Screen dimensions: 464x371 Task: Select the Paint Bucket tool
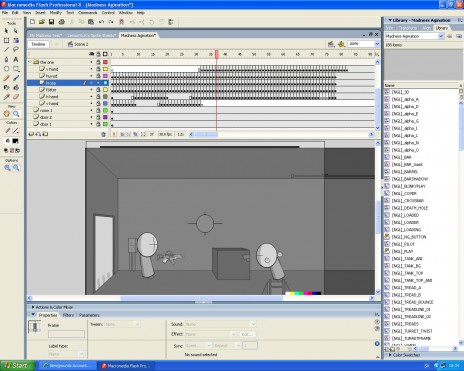pos(16,87)
